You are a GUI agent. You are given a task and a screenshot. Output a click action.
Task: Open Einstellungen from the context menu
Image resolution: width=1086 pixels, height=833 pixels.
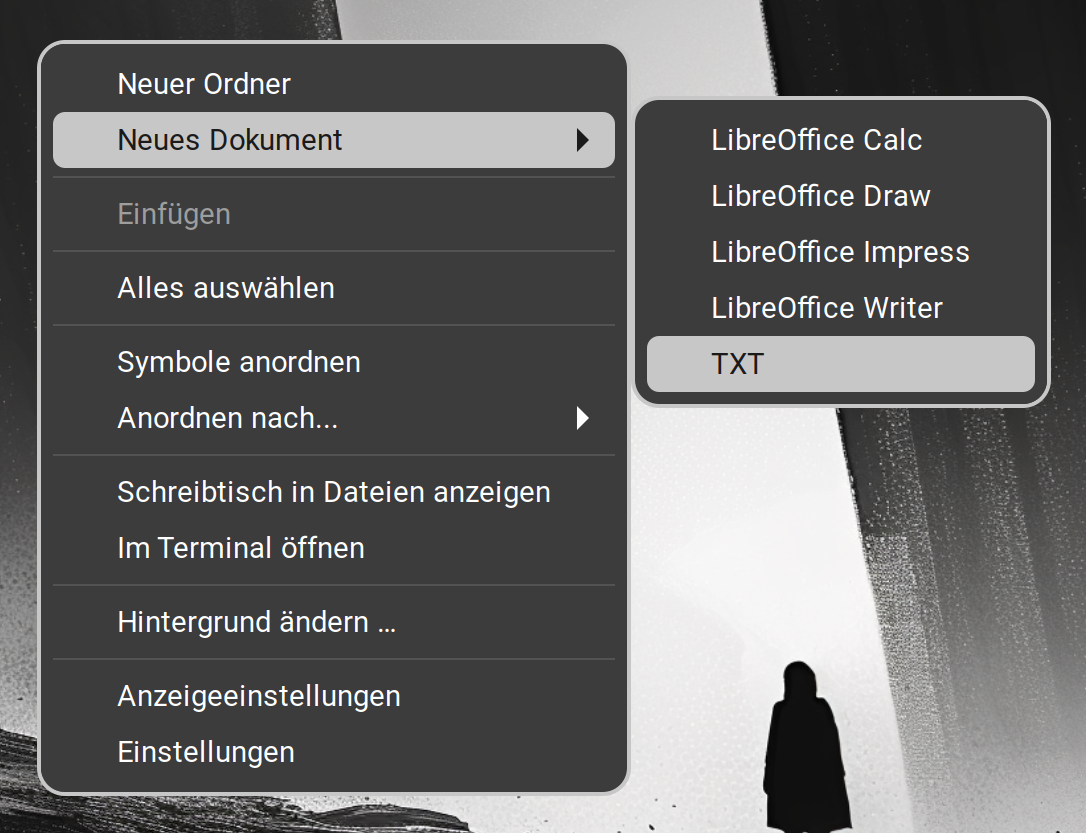(x=206, y=752)
